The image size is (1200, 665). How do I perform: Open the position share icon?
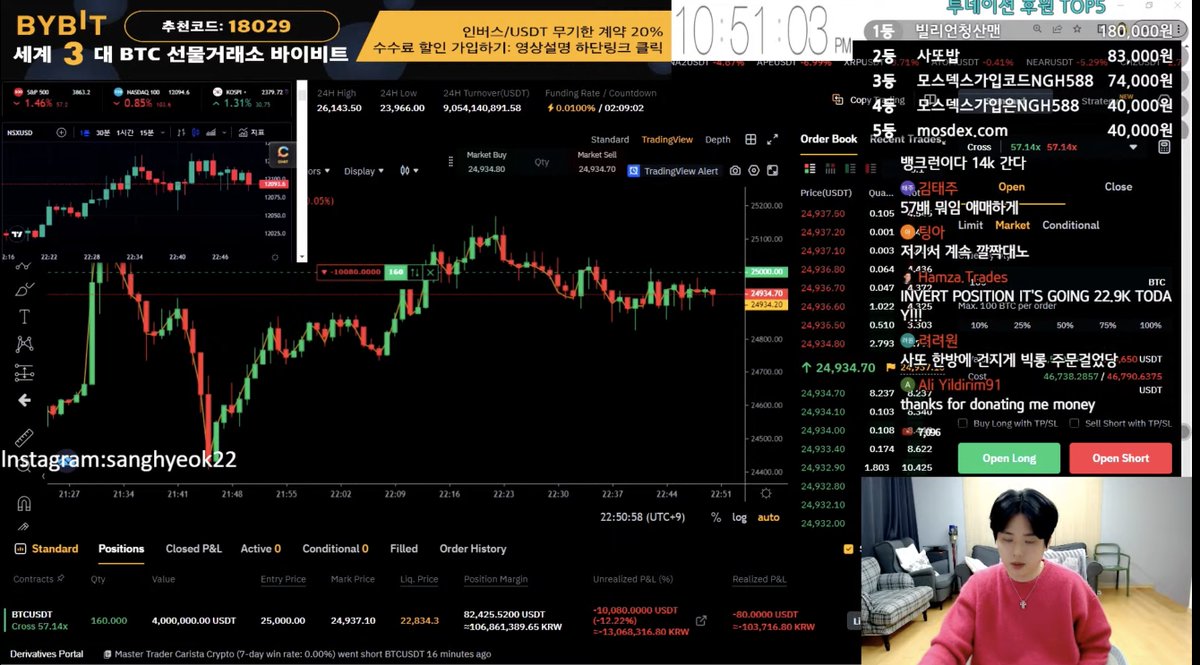(701, 621)
